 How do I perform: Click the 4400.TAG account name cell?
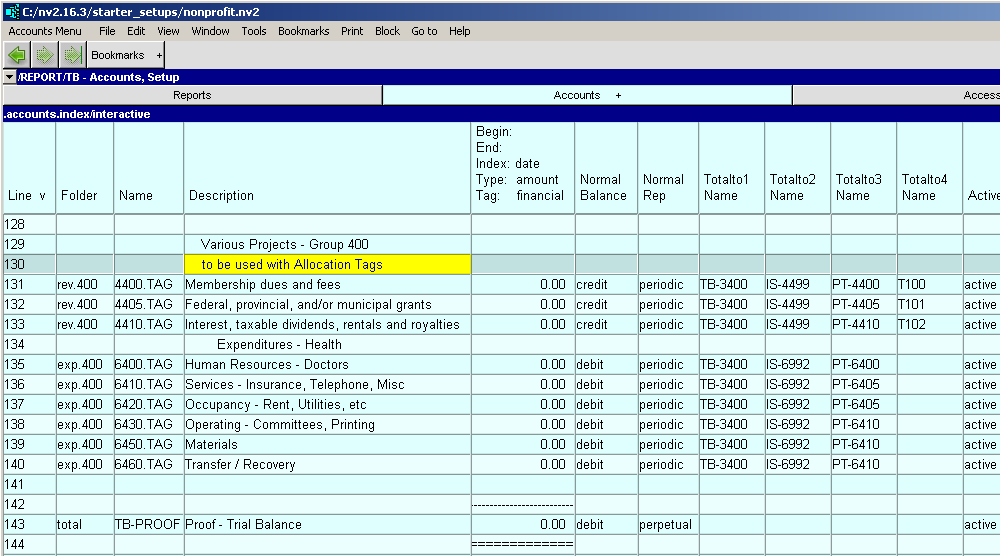pos(148,284)
